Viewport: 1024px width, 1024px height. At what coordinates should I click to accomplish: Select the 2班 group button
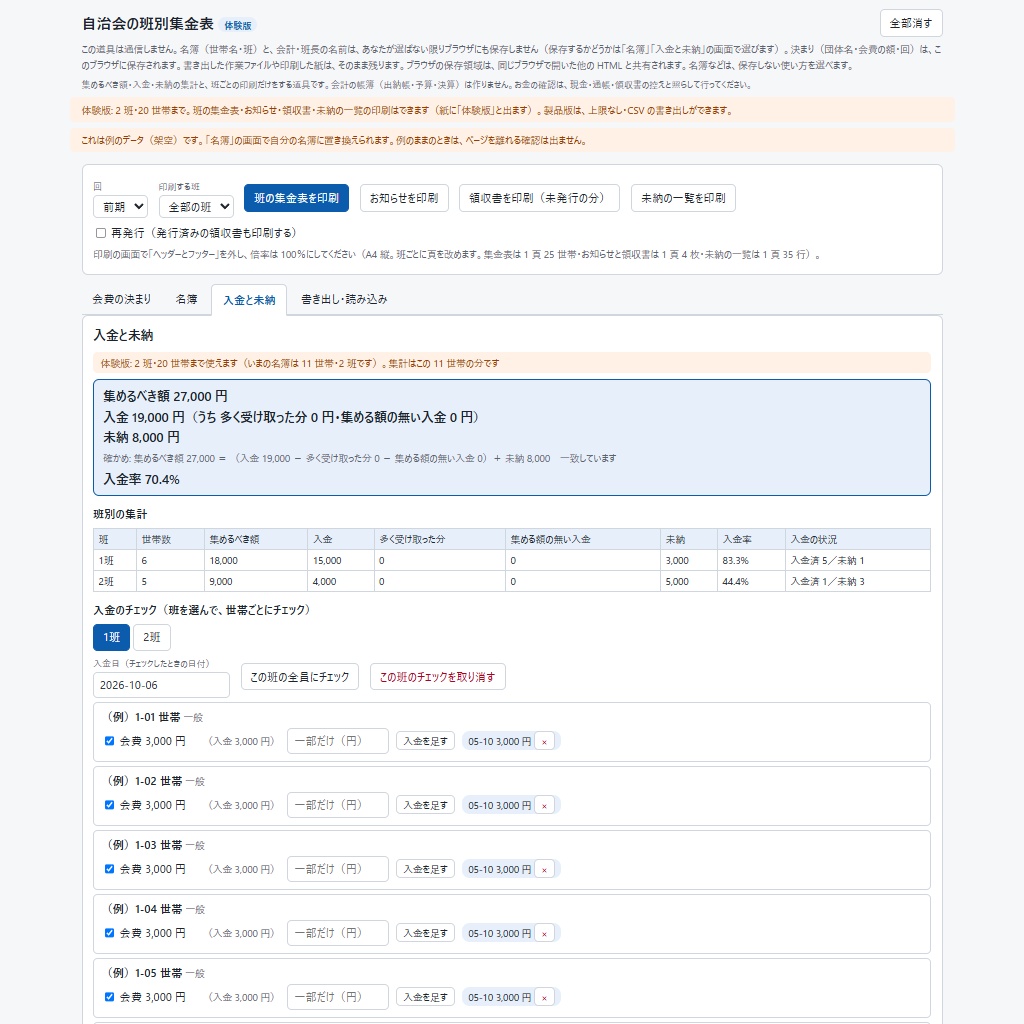click(152, 637)
